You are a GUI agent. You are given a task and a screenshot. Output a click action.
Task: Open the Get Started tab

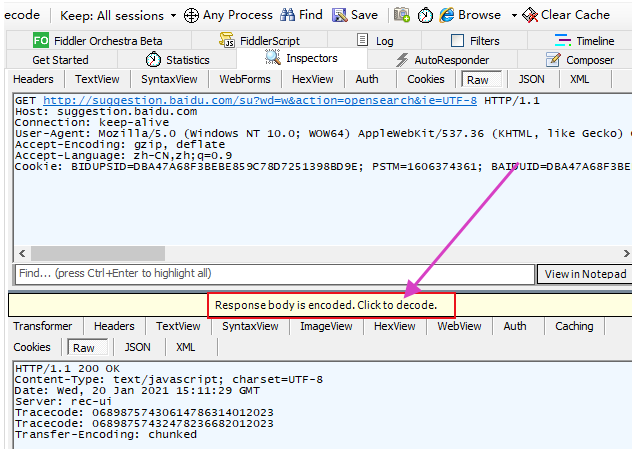[60, 60]
